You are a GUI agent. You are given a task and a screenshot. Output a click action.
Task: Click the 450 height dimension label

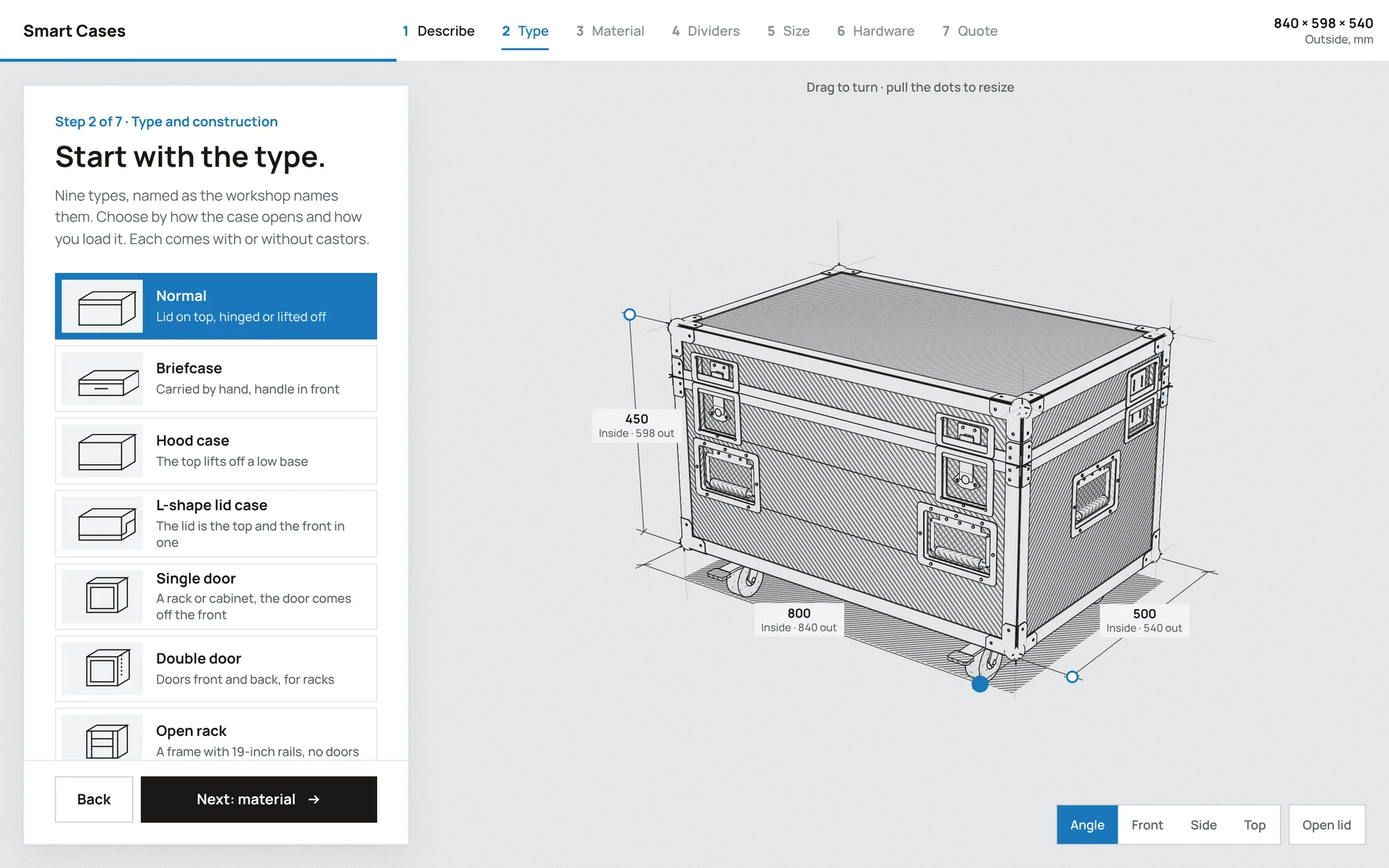636,426
